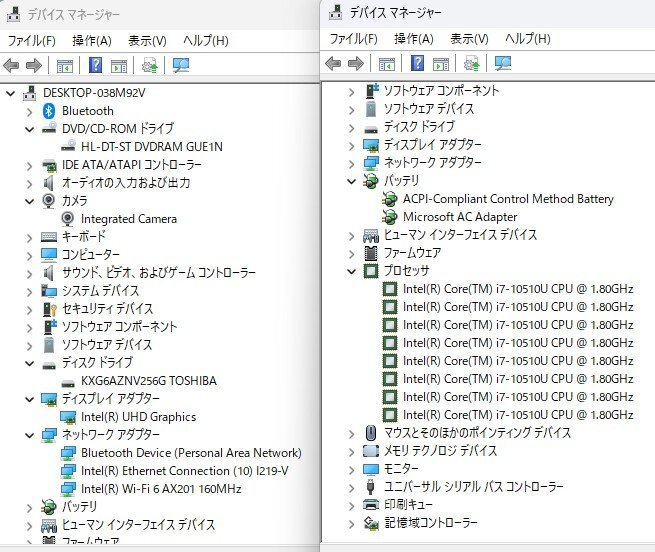Screen dimensions: 655x552
Task: Select ヒューマン インターフェイス デバイス in right window
Action: [460, 235]
